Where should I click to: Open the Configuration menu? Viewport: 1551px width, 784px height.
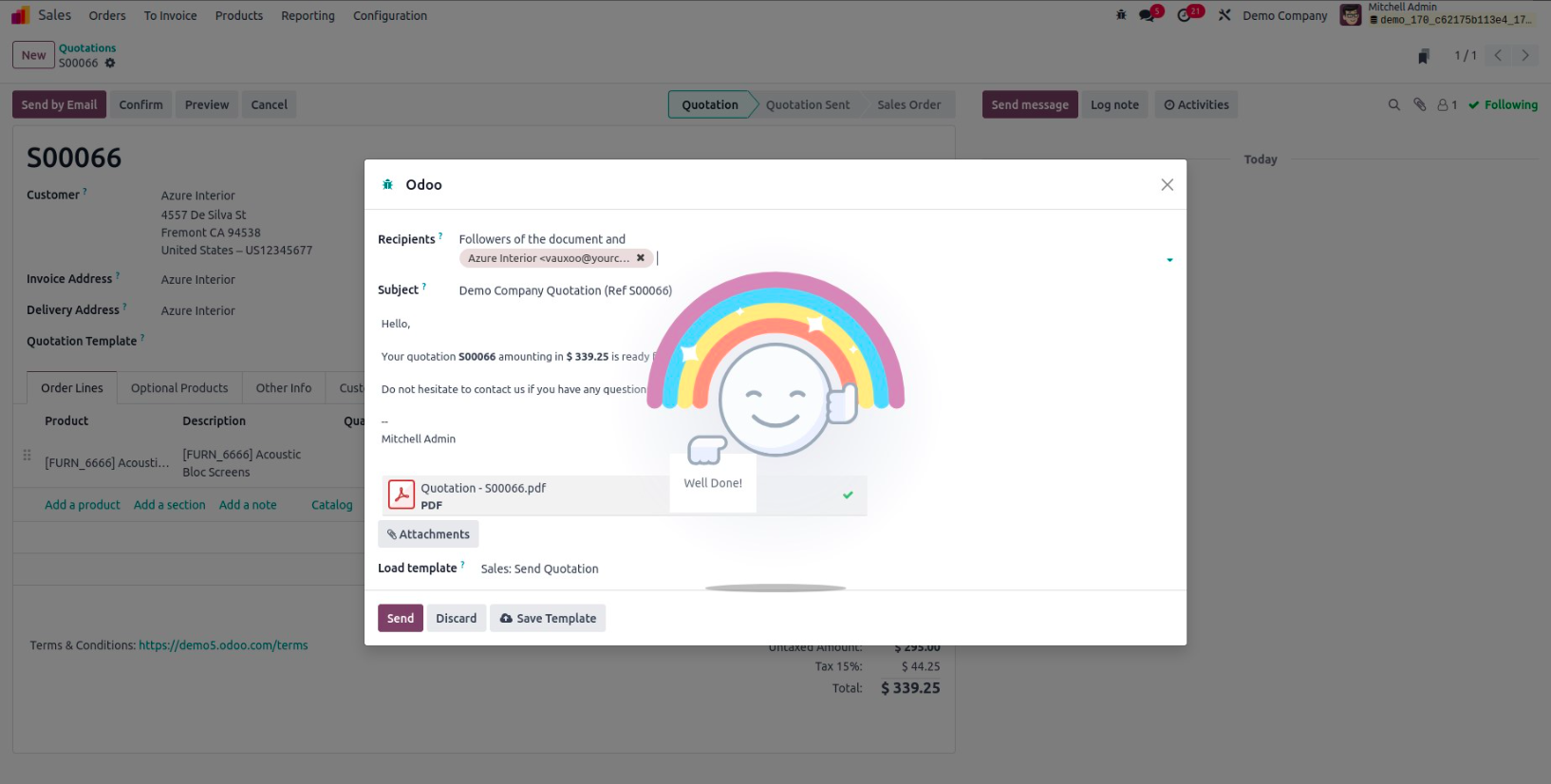390,16
